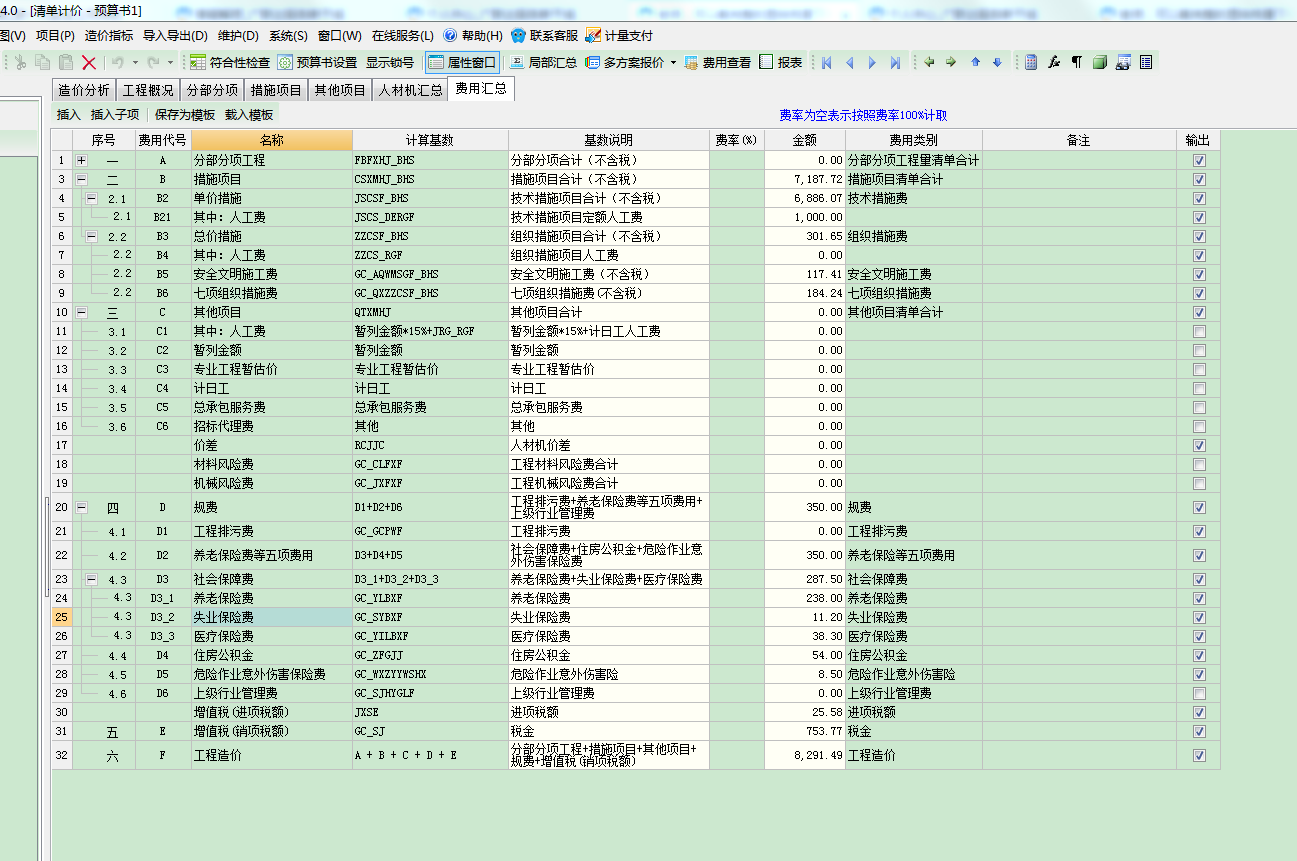Toggle the 属性窗口 properties window
Viewport: 1297px width, 861px height.
pos(462,62)
